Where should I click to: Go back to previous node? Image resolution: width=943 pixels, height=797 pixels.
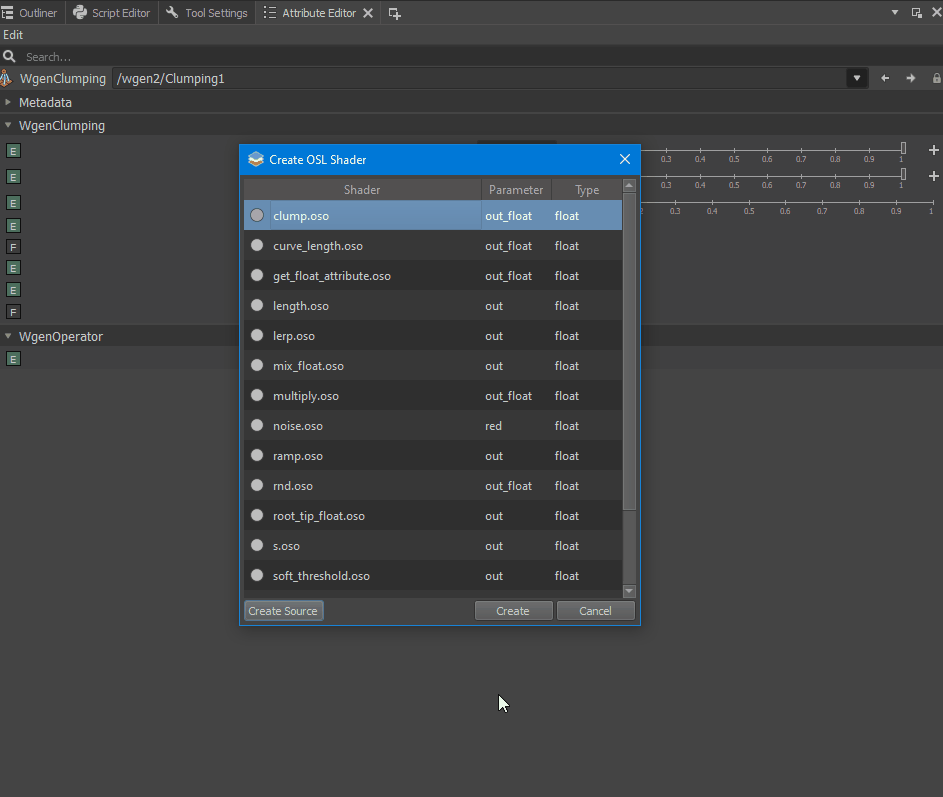(885, 78)
